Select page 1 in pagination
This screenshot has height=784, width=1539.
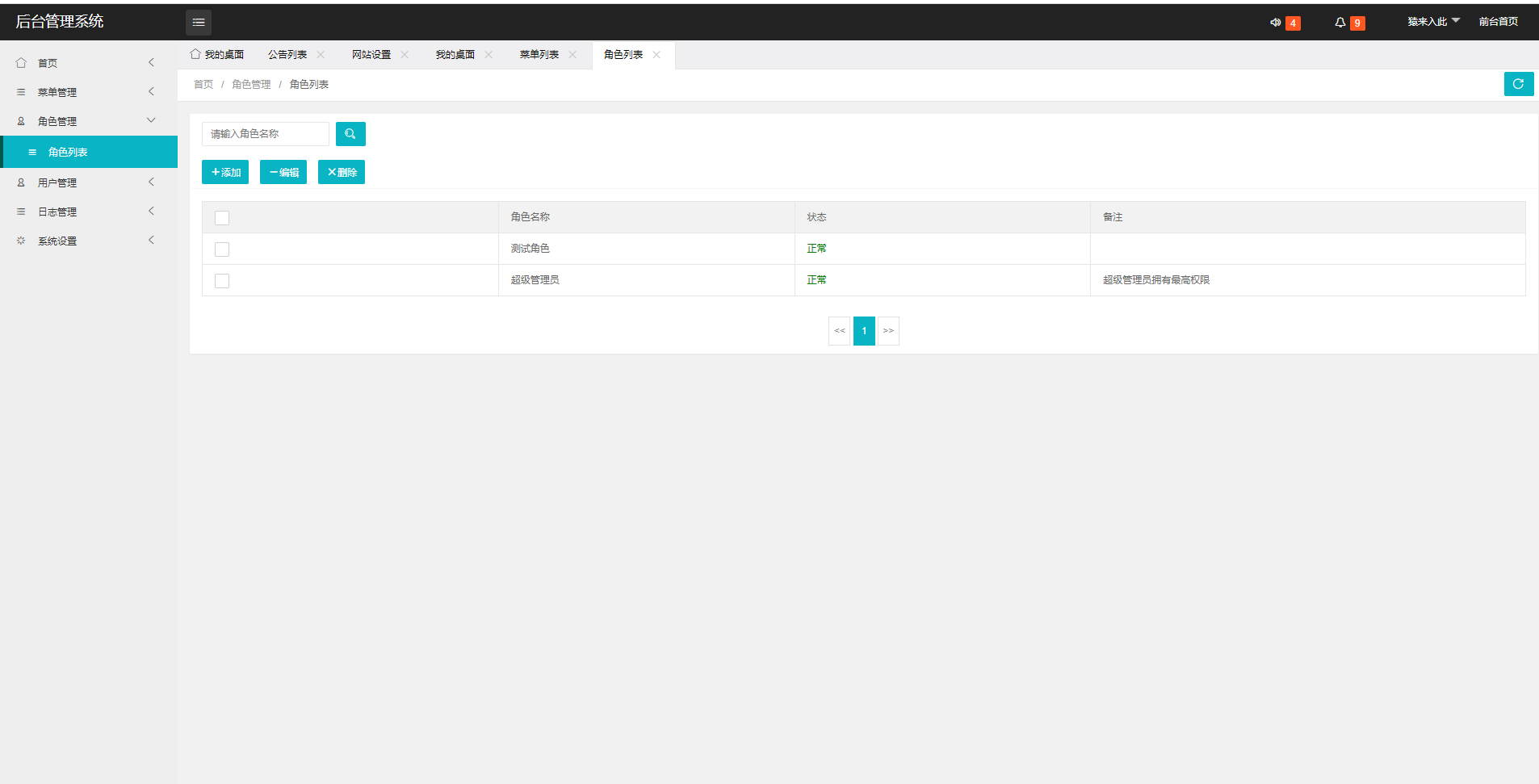(864, 331)
